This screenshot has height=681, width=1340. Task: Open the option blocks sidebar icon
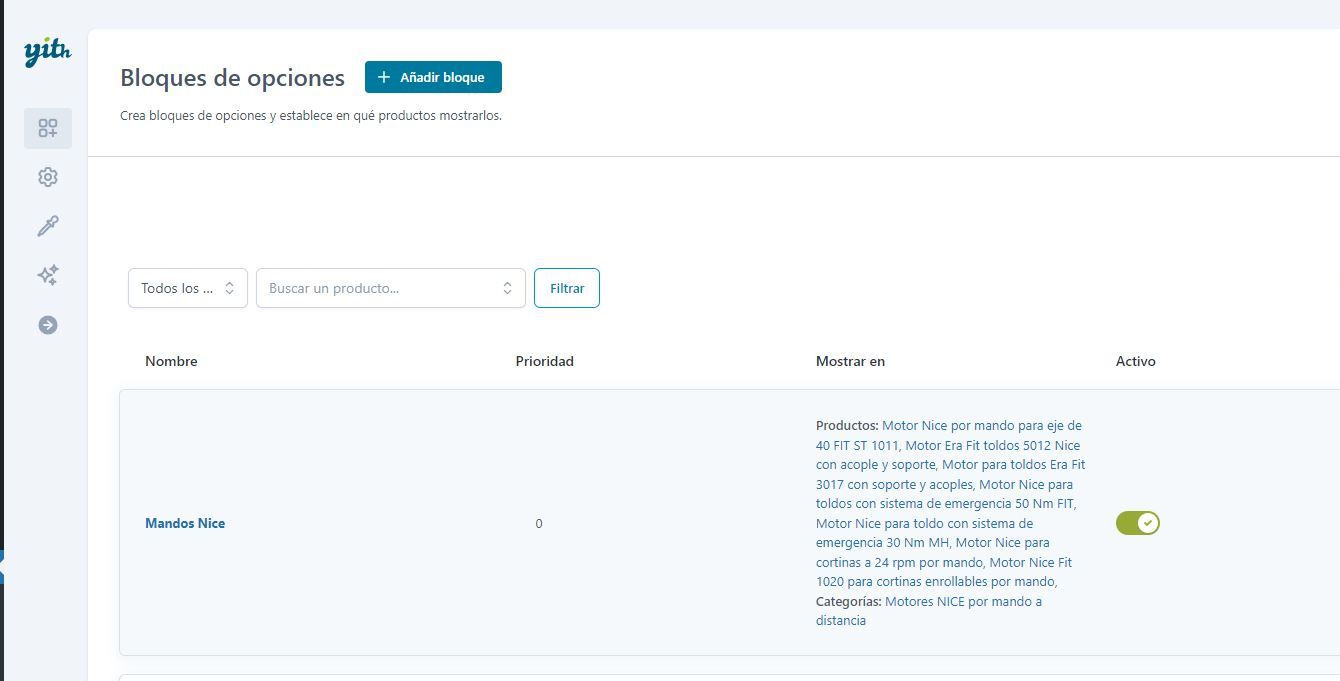click(48, 128)
